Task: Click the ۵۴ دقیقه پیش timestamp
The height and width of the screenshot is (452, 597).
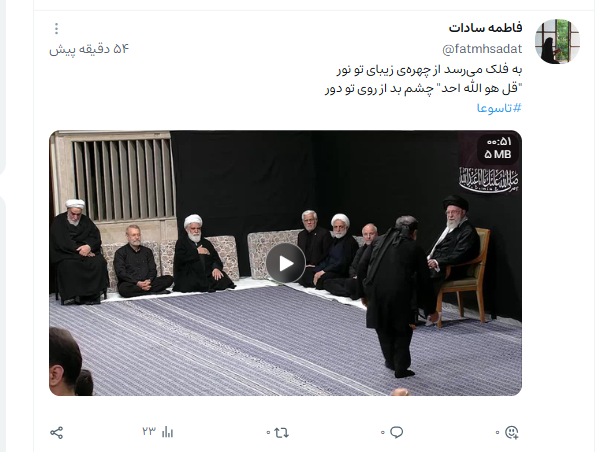Action: [89, 49]
